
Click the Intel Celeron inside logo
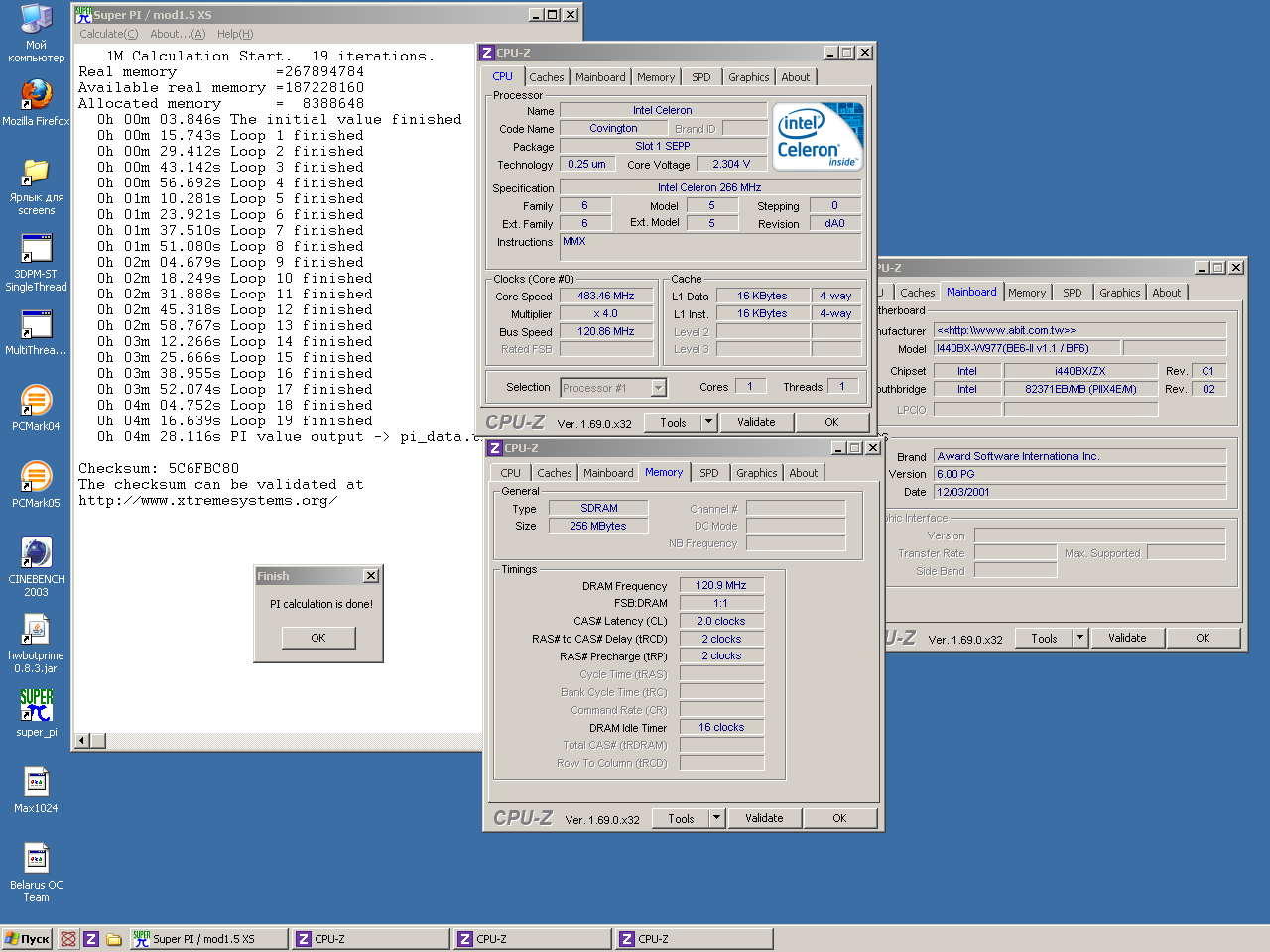818,137
